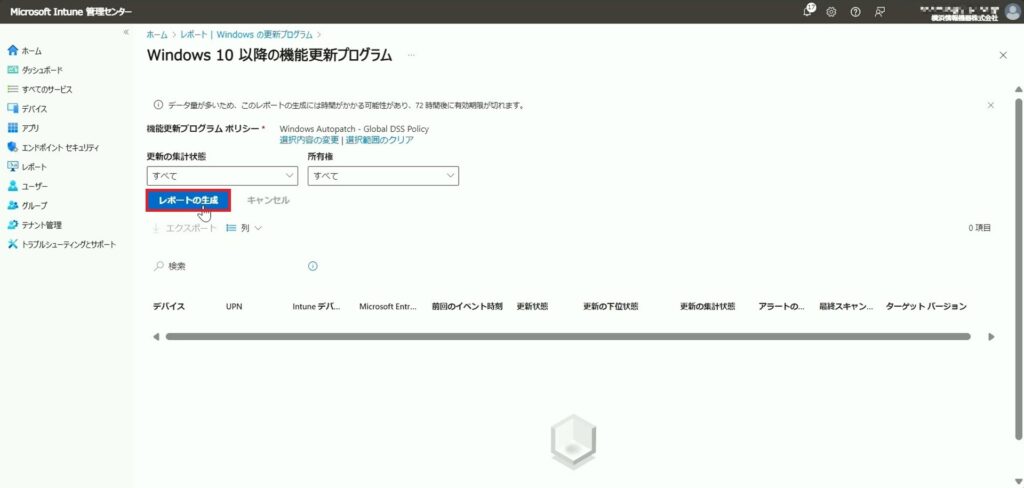This screenshot has height=488, width=1024.
Task: Open the 更新の集計状態 dropdown
Action: coord(222,176)
